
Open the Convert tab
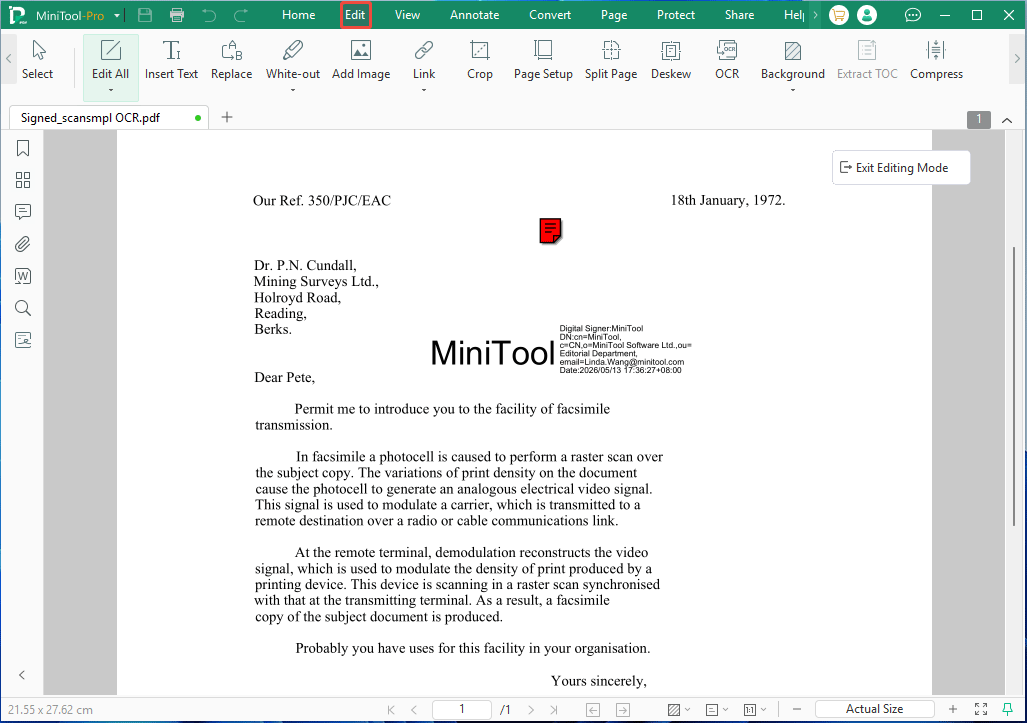click(550, 15)
